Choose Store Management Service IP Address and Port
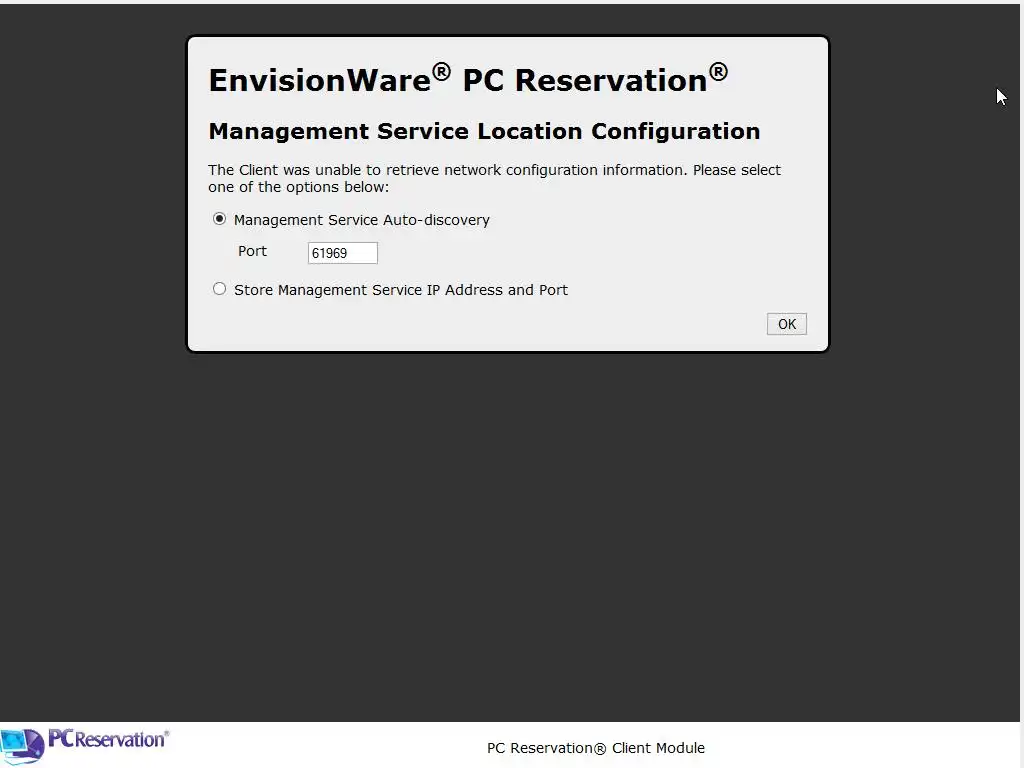 pos(219,289)
